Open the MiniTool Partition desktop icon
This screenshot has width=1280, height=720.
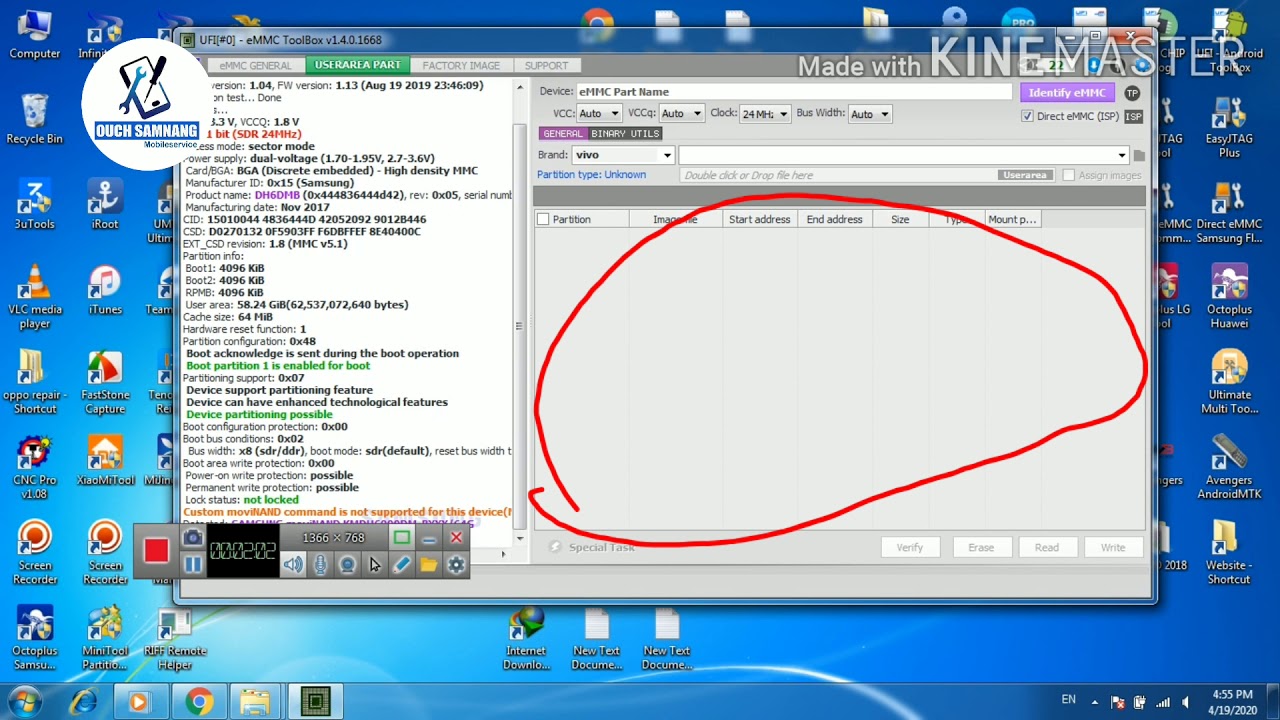pos(105,637)
